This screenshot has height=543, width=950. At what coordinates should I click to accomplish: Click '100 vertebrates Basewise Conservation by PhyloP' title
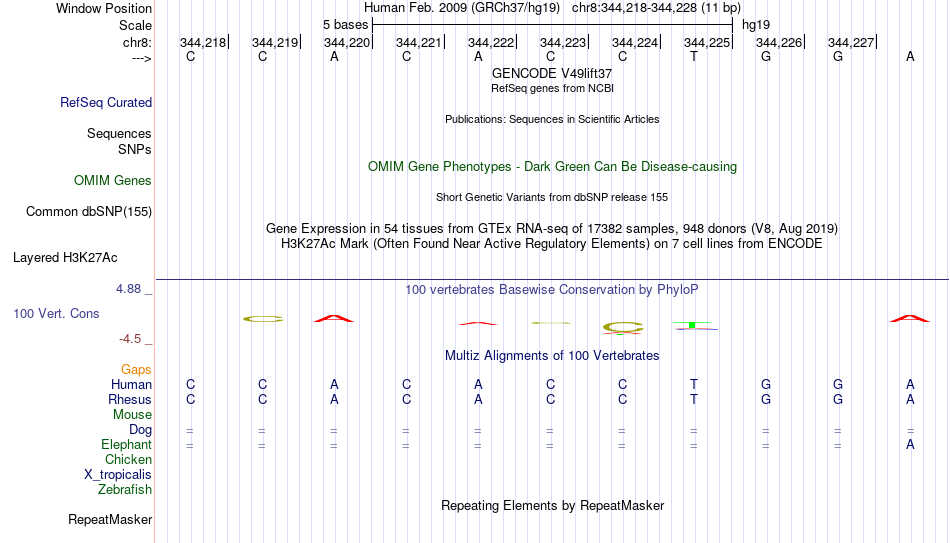[552, 290]
